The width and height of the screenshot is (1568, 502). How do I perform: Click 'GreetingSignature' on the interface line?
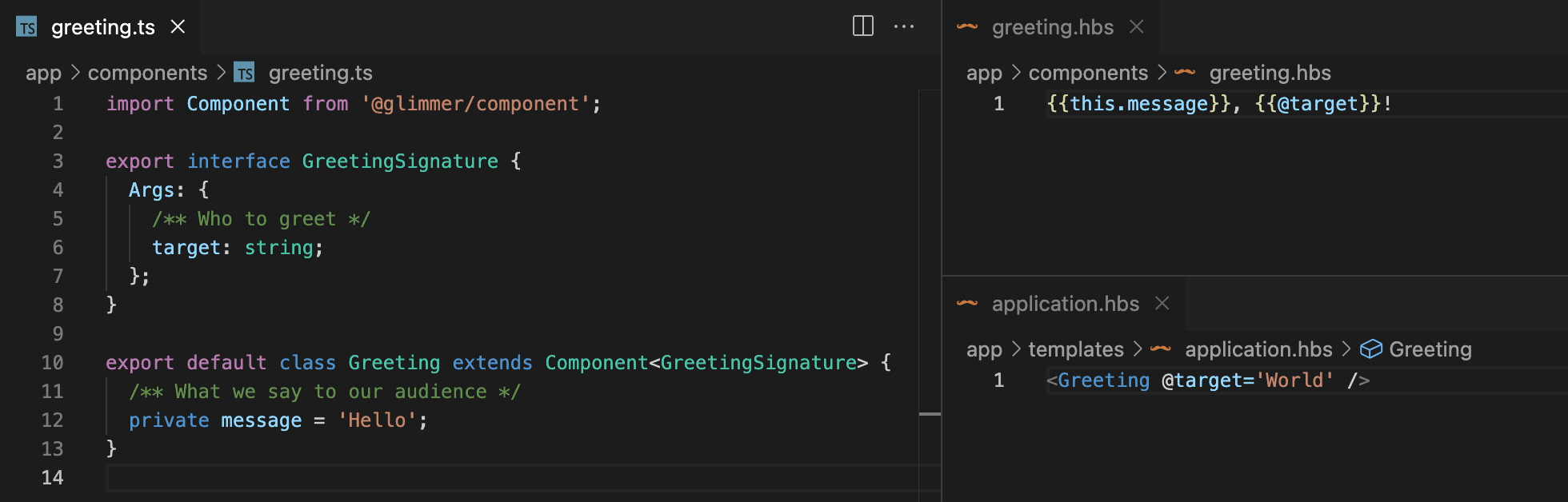coord(400,161)
